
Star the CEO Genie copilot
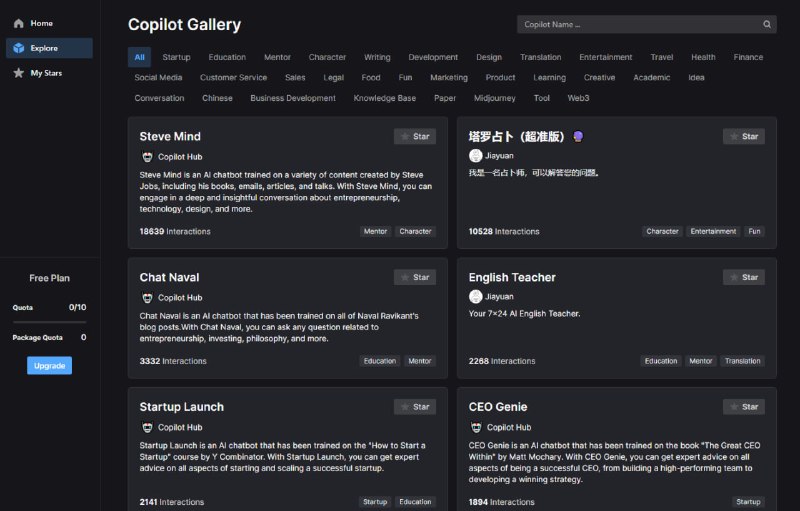point(743,407)
